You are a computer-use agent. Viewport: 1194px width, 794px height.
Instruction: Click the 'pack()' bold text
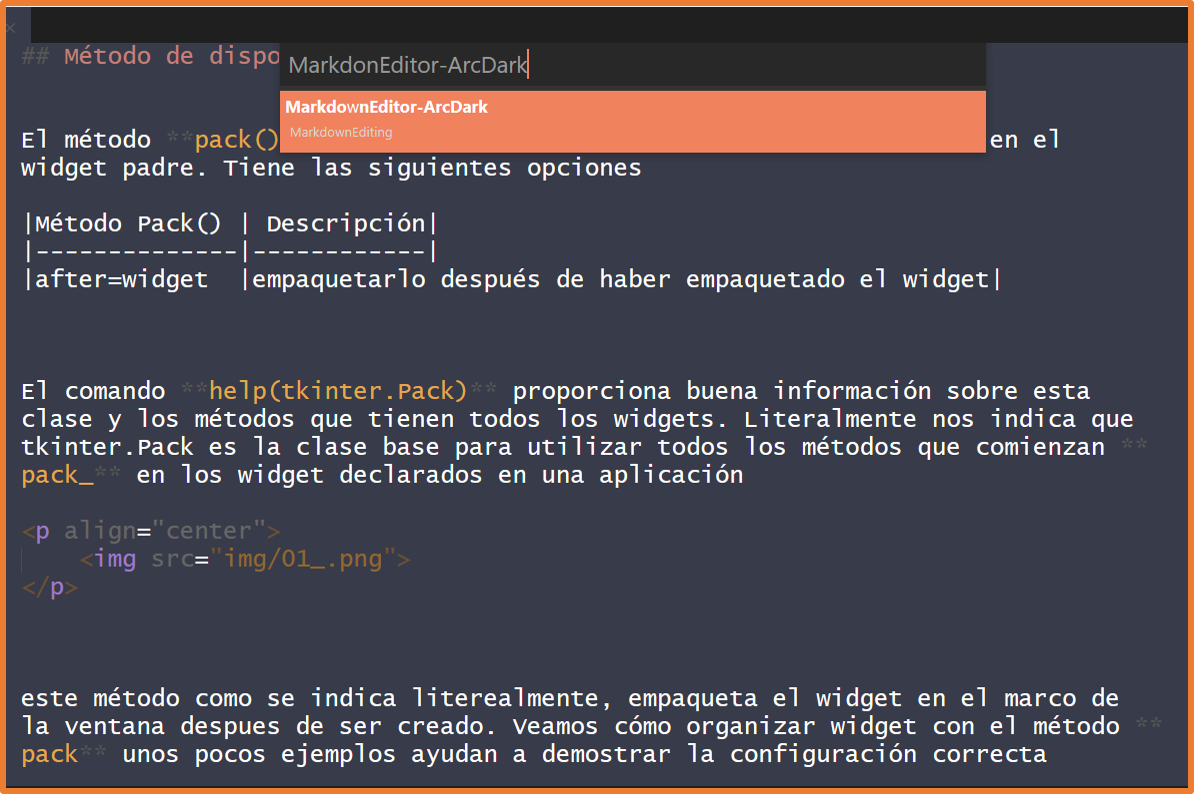tap(237, 140)
